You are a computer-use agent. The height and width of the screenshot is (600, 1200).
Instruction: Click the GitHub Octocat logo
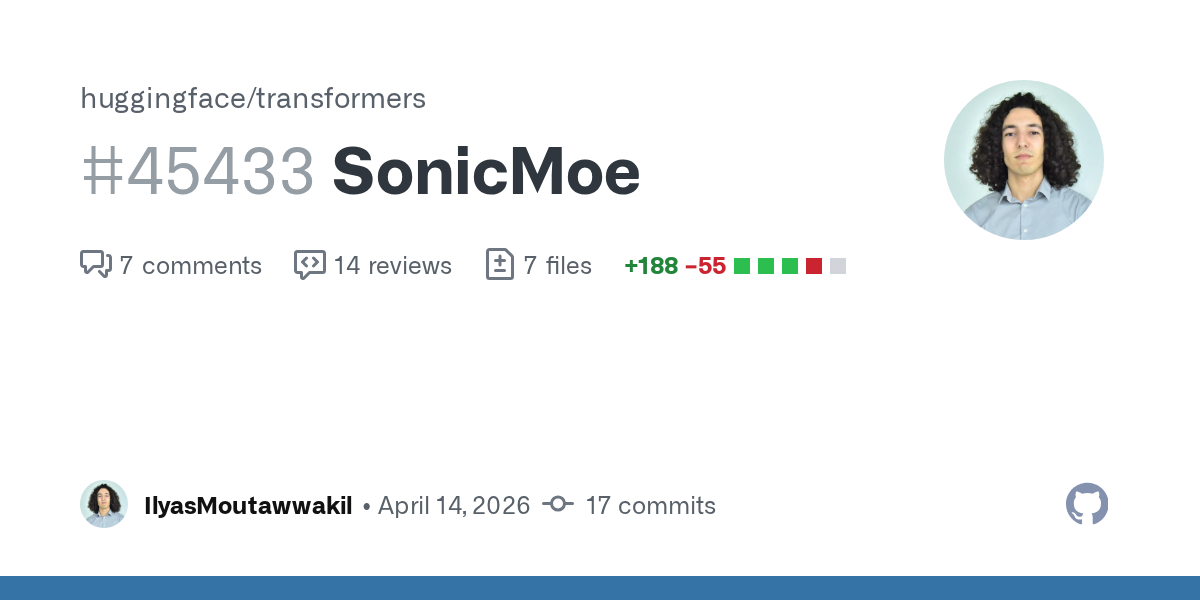1087,504
